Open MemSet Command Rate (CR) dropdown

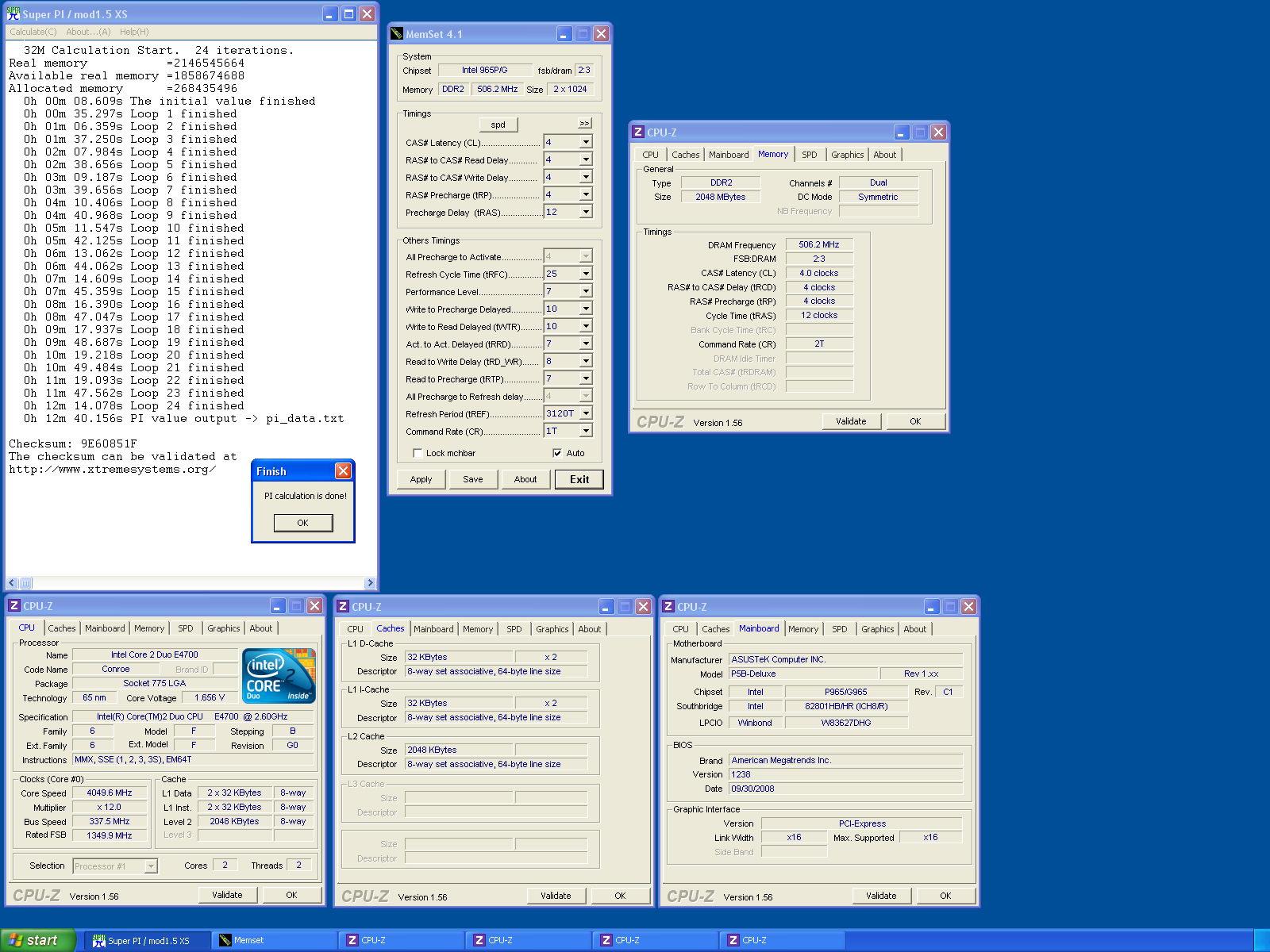(586, 432)
